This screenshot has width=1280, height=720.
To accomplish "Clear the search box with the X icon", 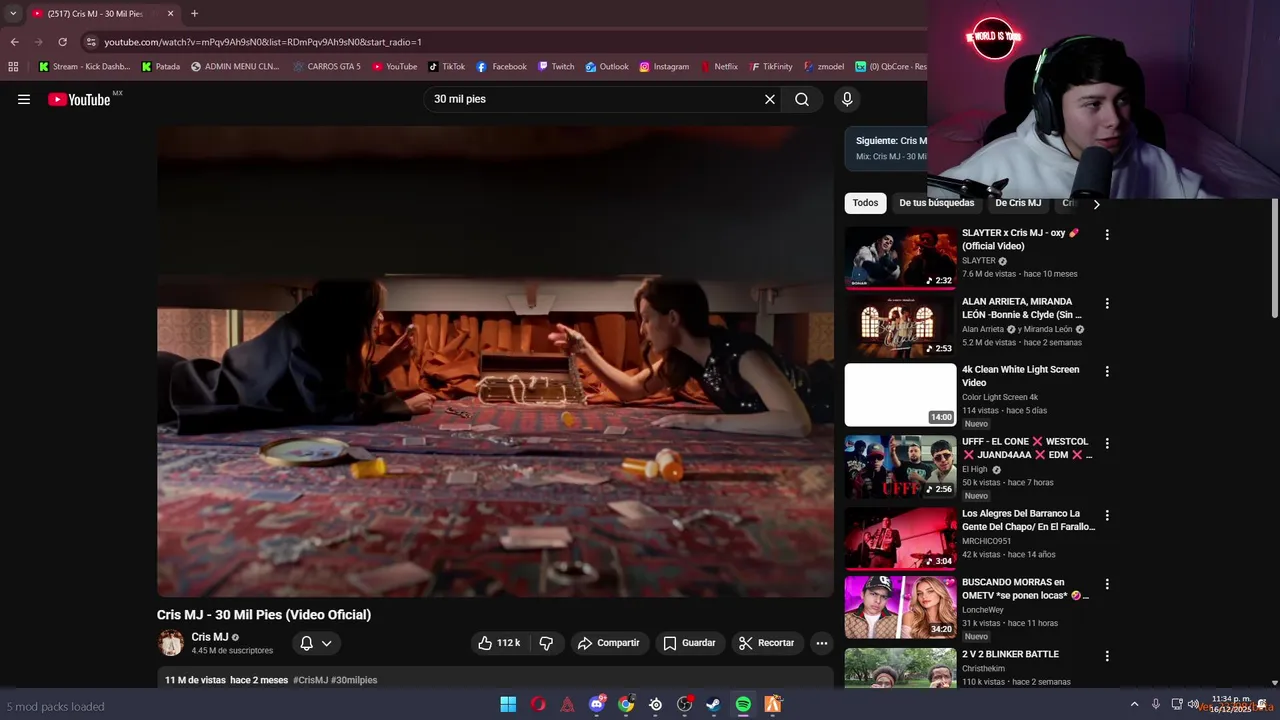I will pyautogui.click(x=770, y=99).
